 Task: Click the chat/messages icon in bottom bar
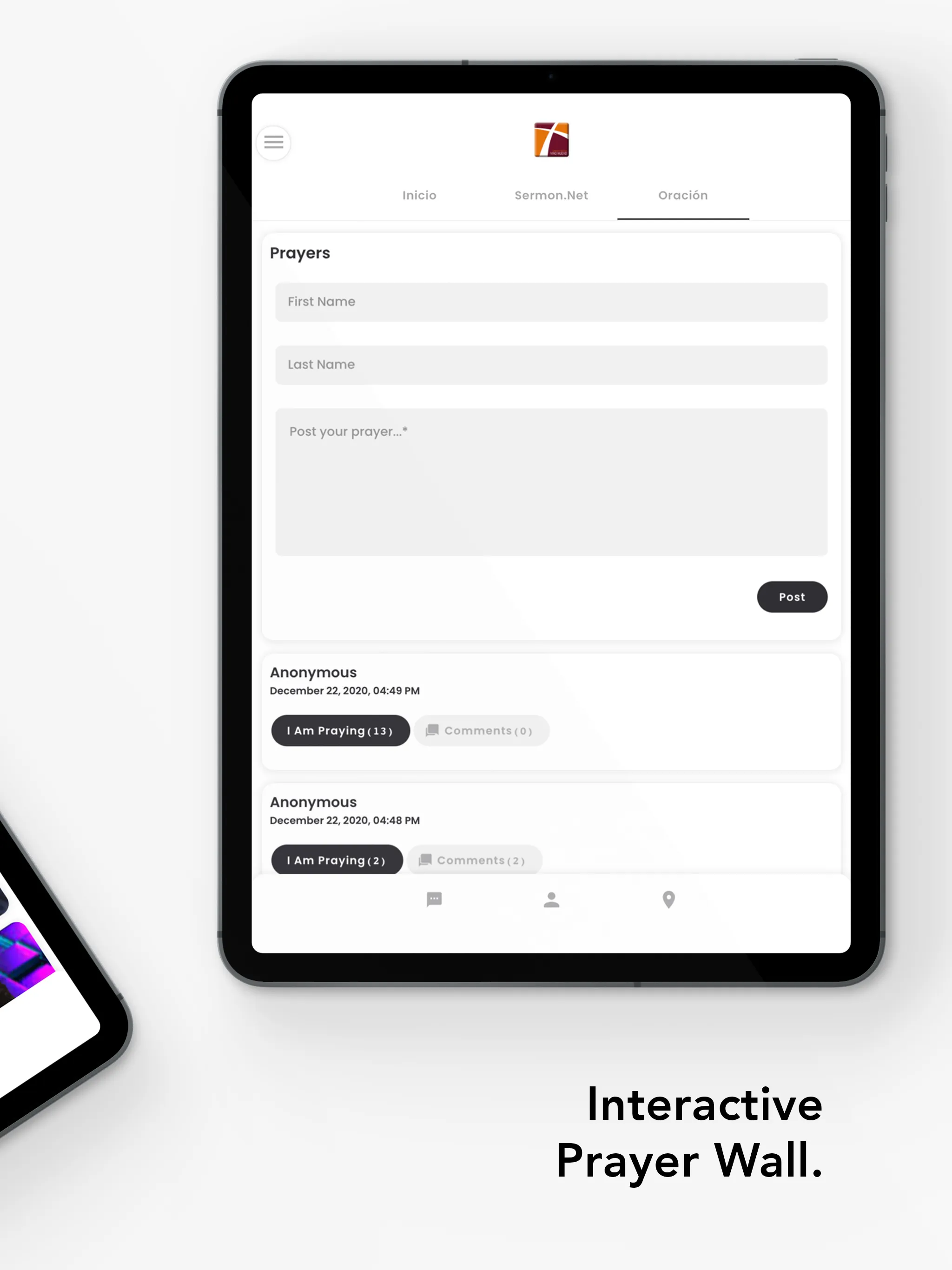(435, 899)
